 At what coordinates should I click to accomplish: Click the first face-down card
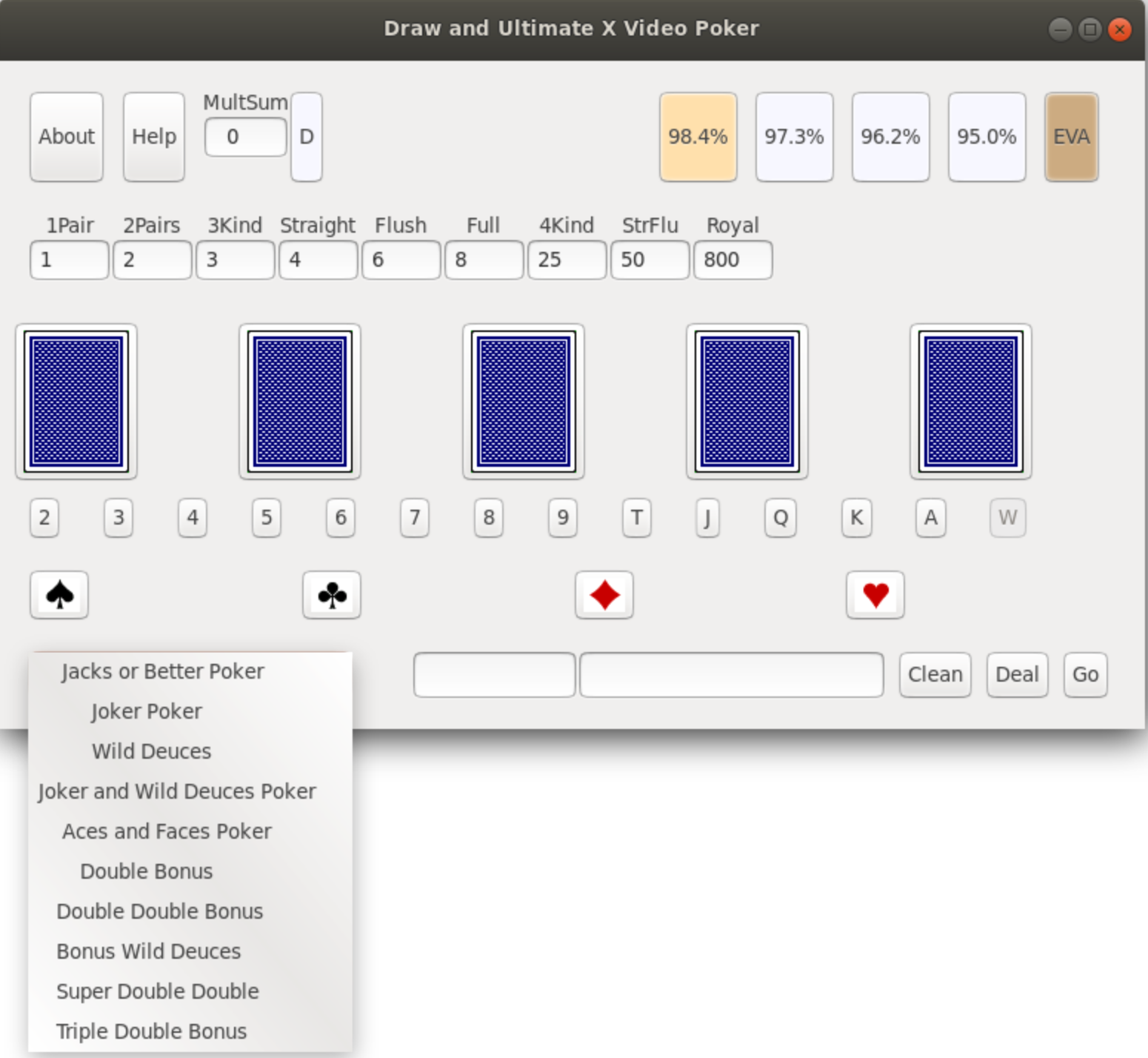[x=76, y=401]
